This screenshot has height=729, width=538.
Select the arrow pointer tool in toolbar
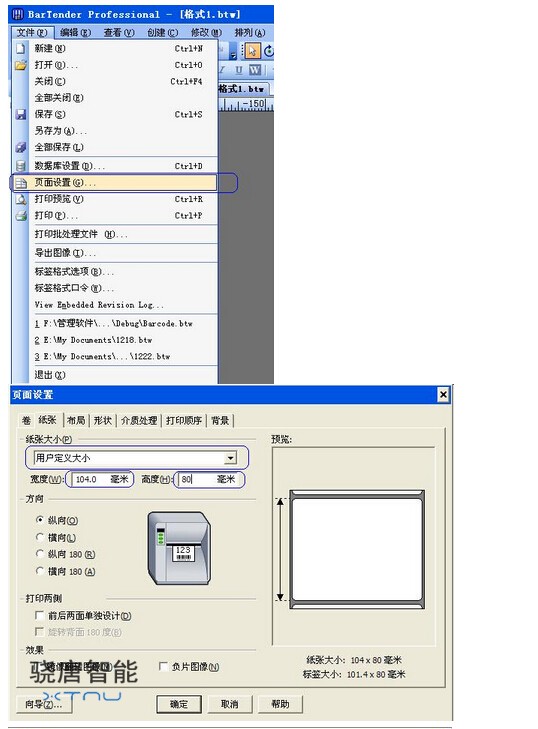point(252,51)
